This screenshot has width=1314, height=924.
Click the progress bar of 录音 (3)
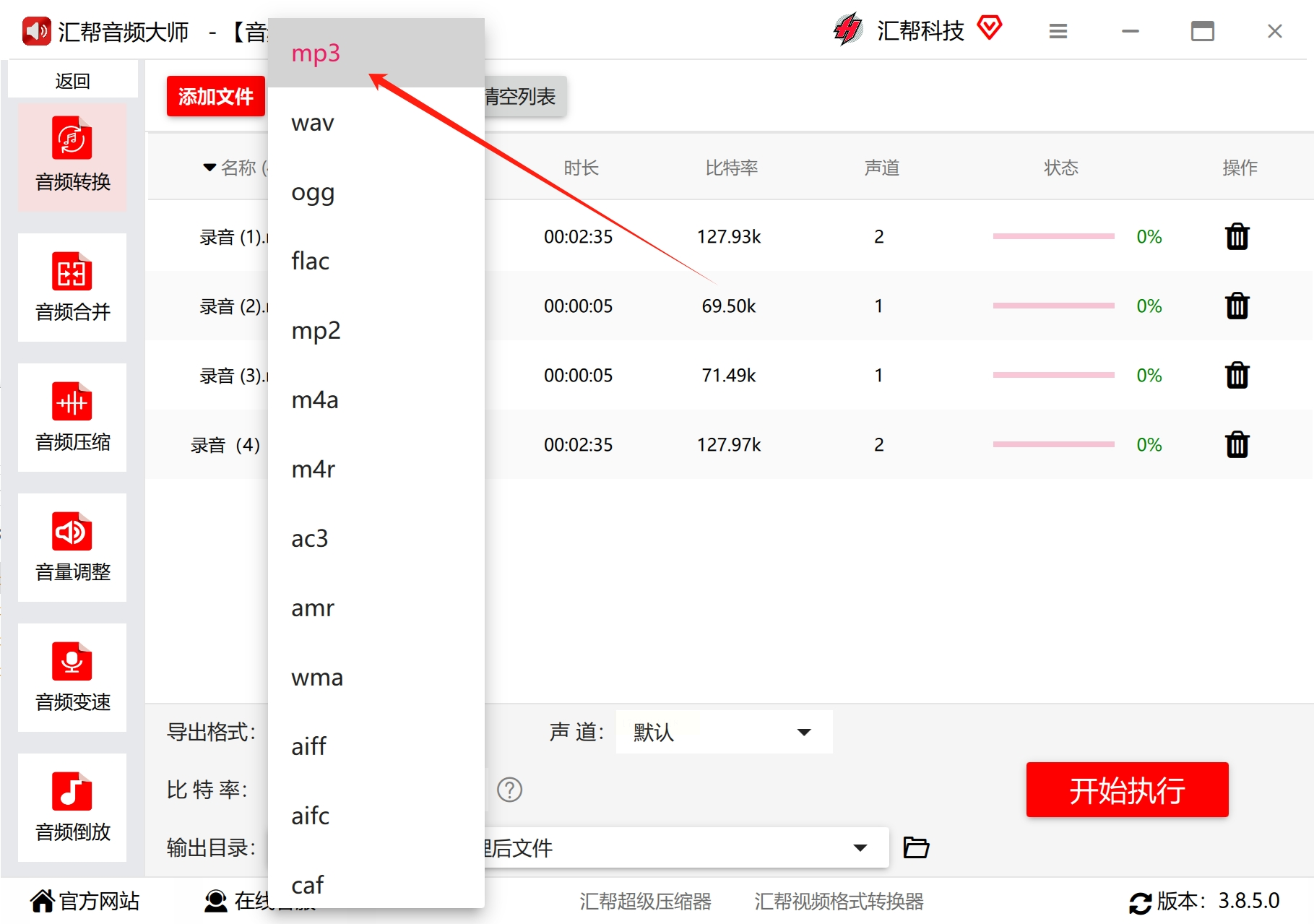(x=1053, y=375)
